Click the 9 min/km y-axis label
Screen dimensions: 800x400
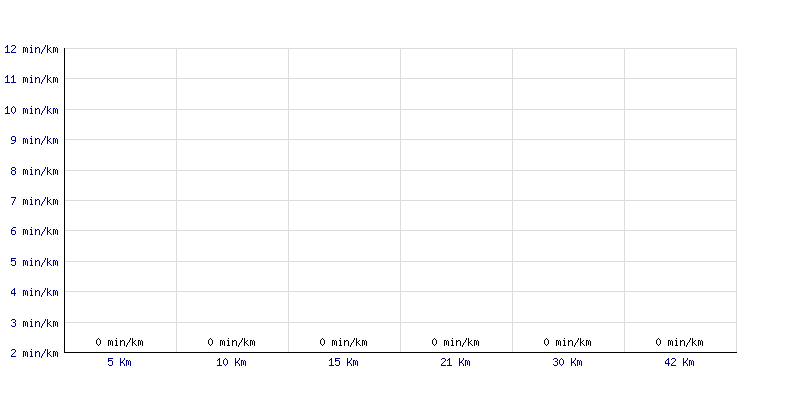coord(34,140)
